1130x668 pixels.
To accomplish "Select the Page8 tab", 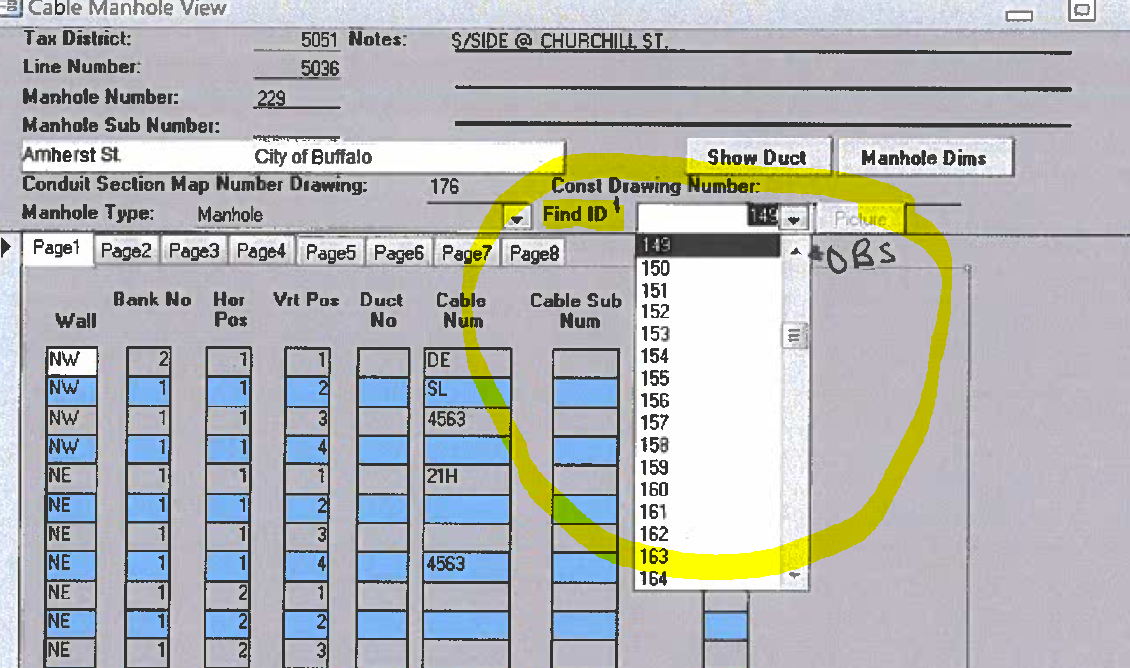I will (x=535, y=253).
